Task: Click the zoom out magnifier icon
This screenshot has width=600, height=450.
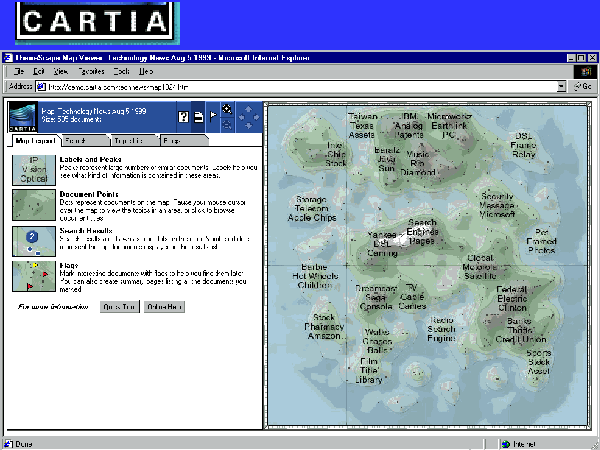Action: click(228, 123)
